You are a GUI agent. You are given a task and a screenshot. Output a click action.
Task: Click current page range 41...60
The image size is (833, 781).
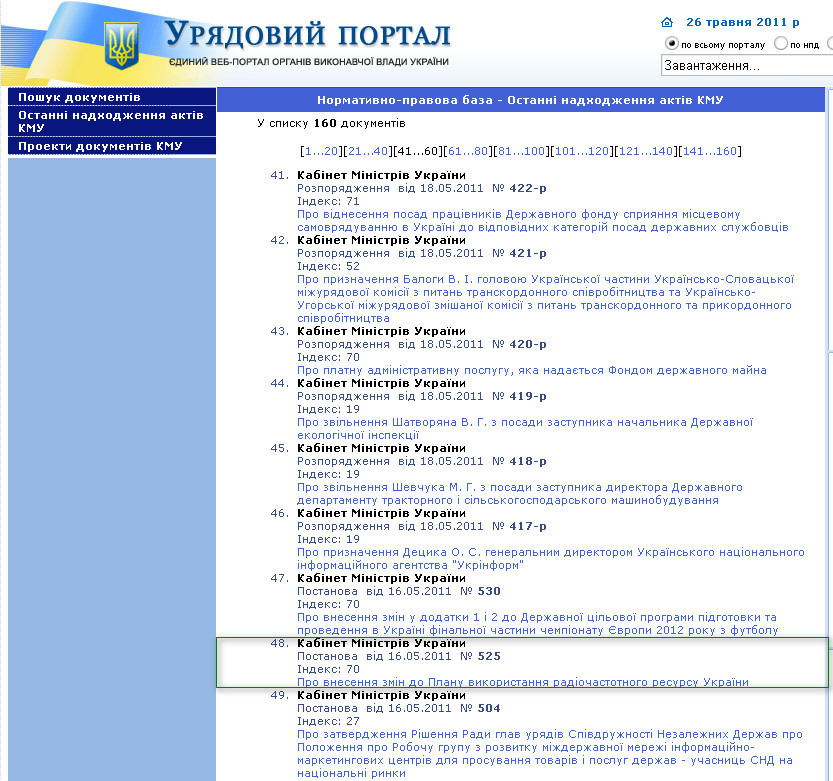418,151
